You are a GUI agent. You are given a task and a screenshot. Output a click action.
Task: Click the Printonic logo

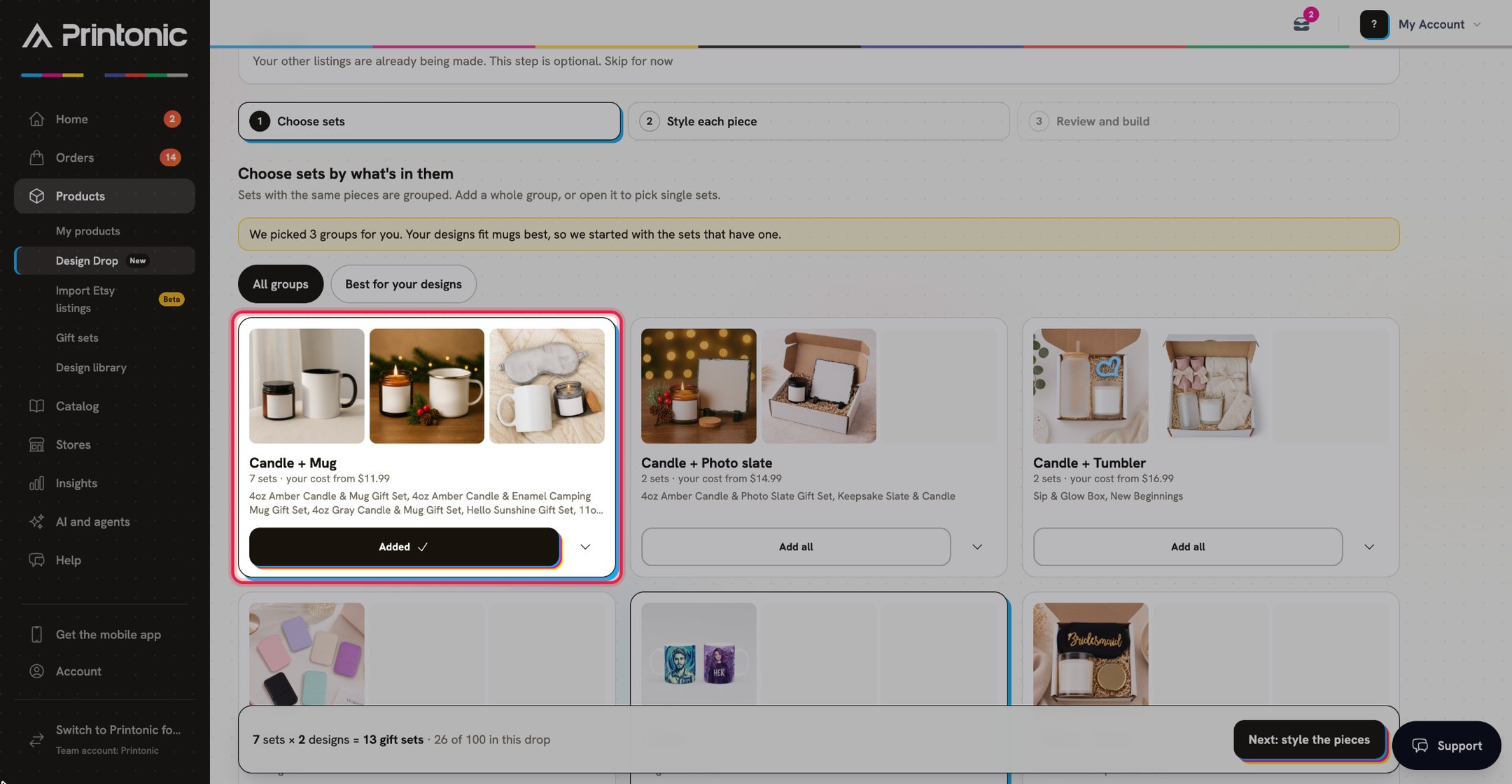(104, 35)
